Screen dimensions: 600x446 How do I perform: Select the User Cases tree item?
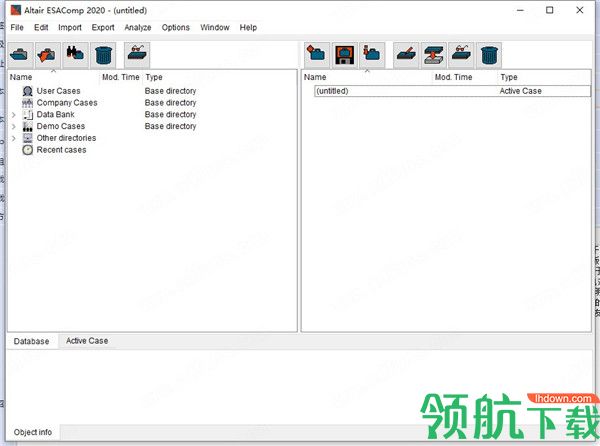(59, 91)
